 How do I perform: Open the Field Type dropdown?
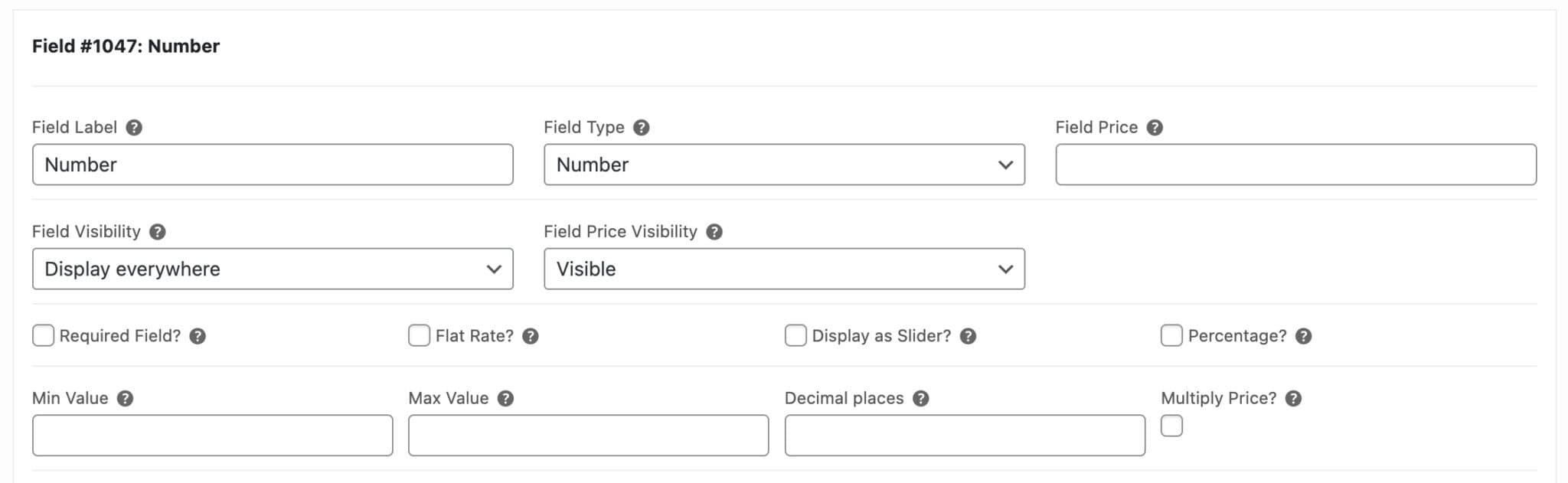point(784,164)
